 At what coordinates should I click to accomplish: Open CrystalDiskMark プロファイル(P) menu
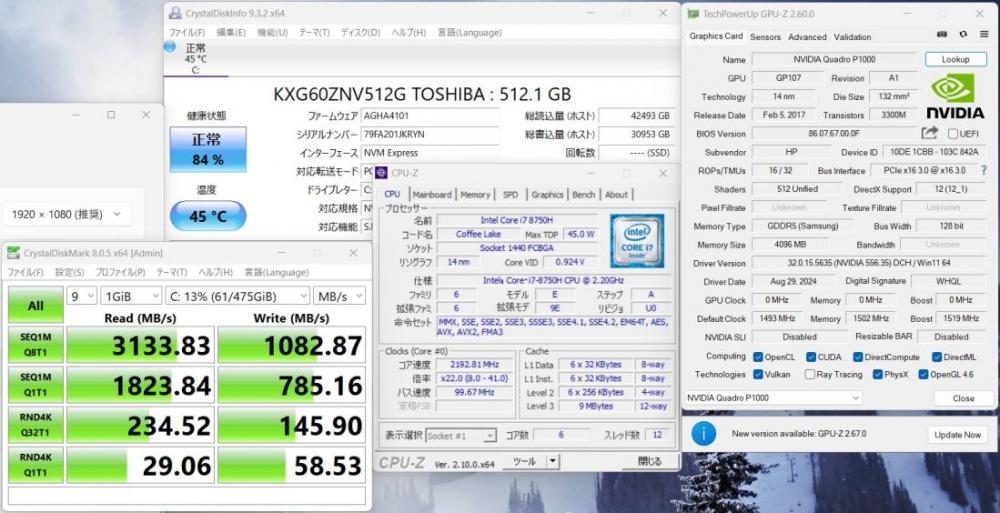[x=121, y=272]
